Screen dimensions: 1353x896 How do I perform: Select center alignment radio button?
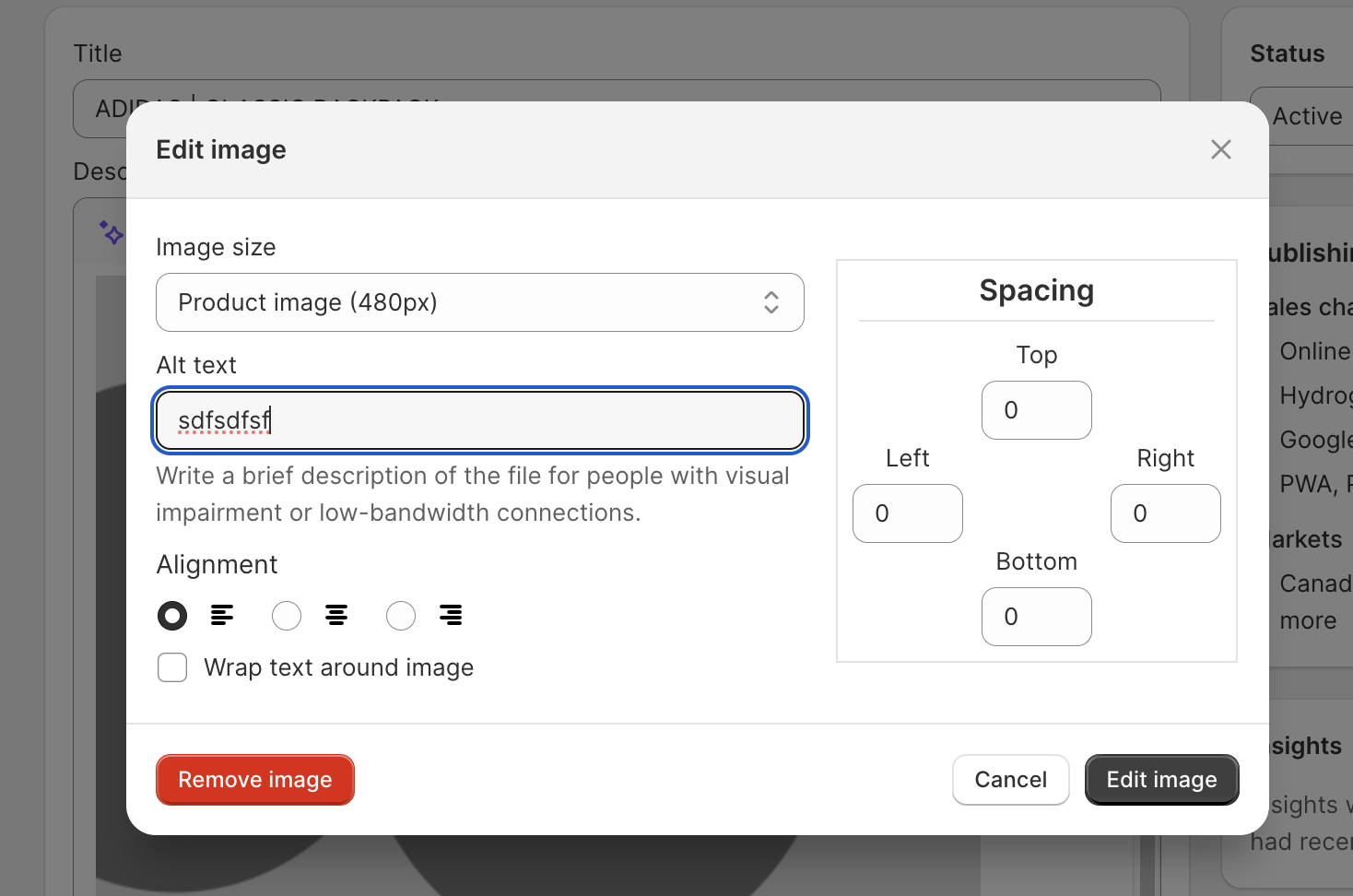[287, 615]
